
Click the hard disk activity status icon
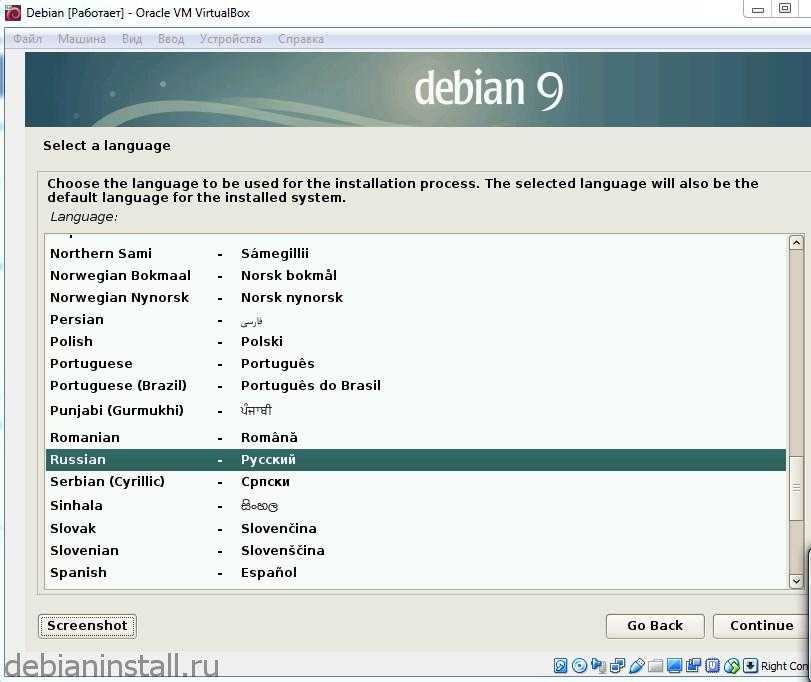[x=561, y=666]
